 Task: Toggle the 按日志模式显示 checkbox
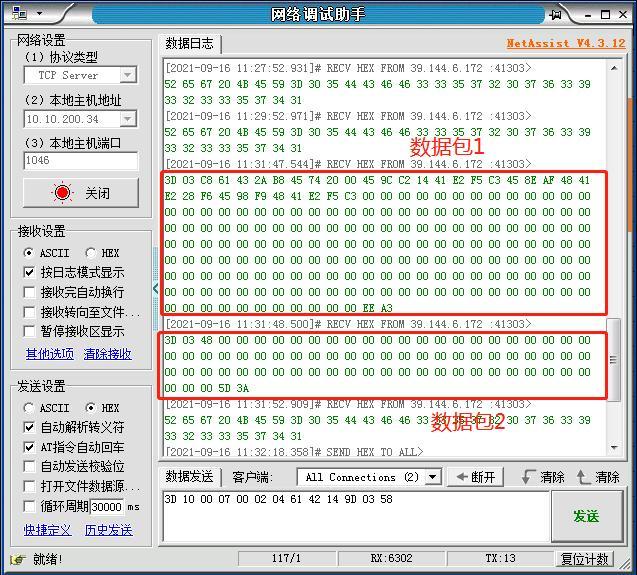point(30,272)
